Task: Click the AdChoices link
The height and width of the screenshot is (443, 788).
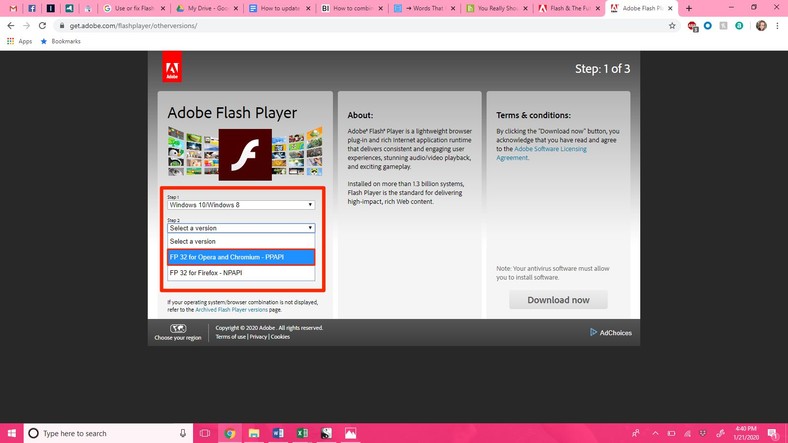Action: coord(611,333)
